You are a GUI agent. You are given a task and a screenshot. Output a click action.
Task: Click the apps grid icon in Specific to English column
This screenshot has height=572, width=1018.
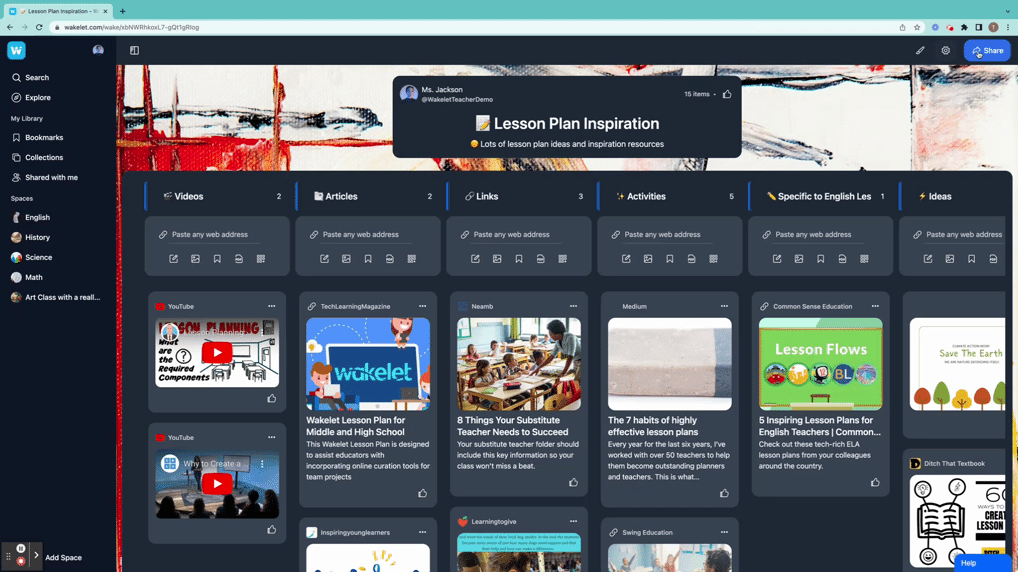tap(864, 258)
